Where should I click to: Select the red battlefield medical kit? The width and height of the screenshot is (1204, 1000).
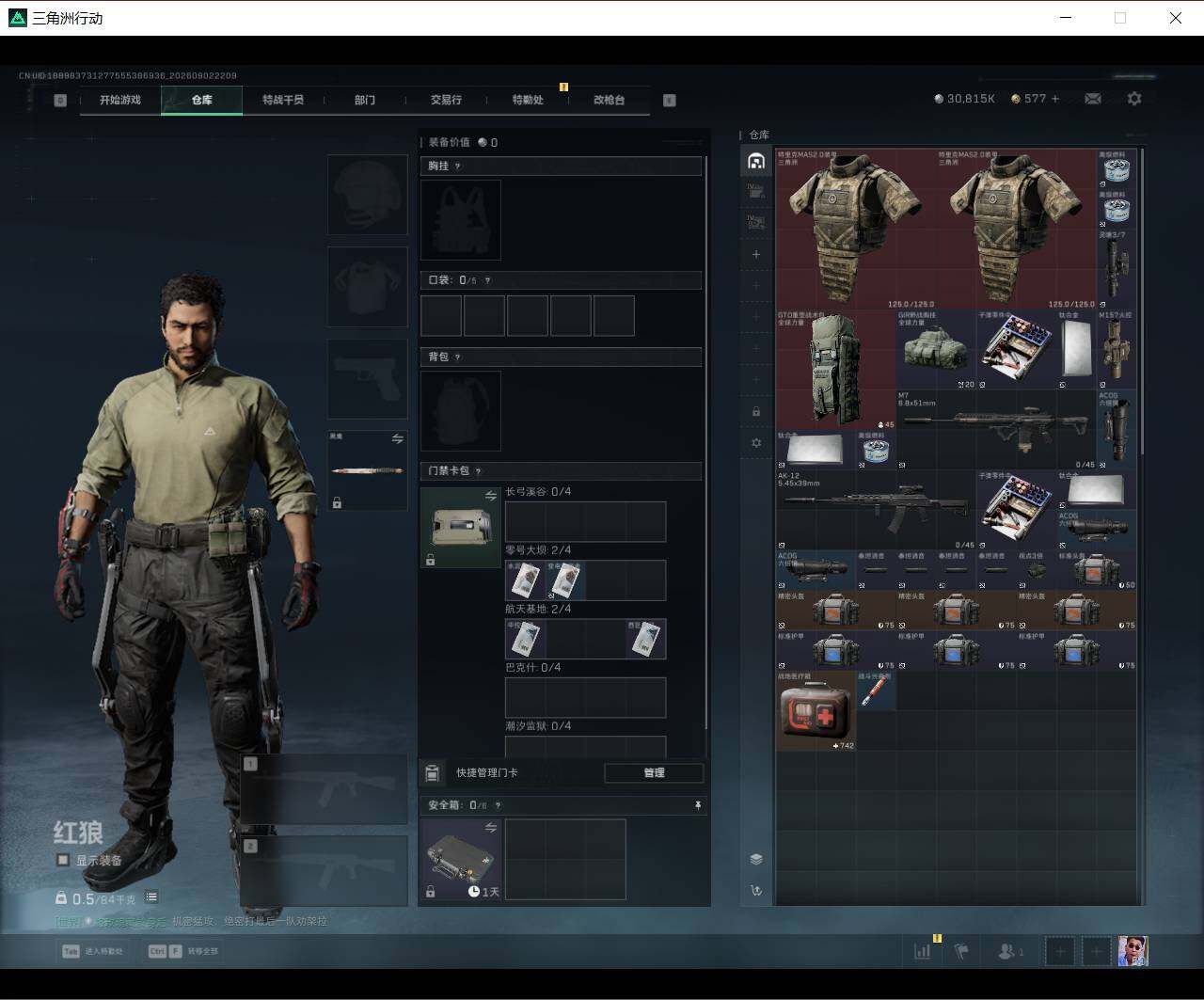point(816,710)
